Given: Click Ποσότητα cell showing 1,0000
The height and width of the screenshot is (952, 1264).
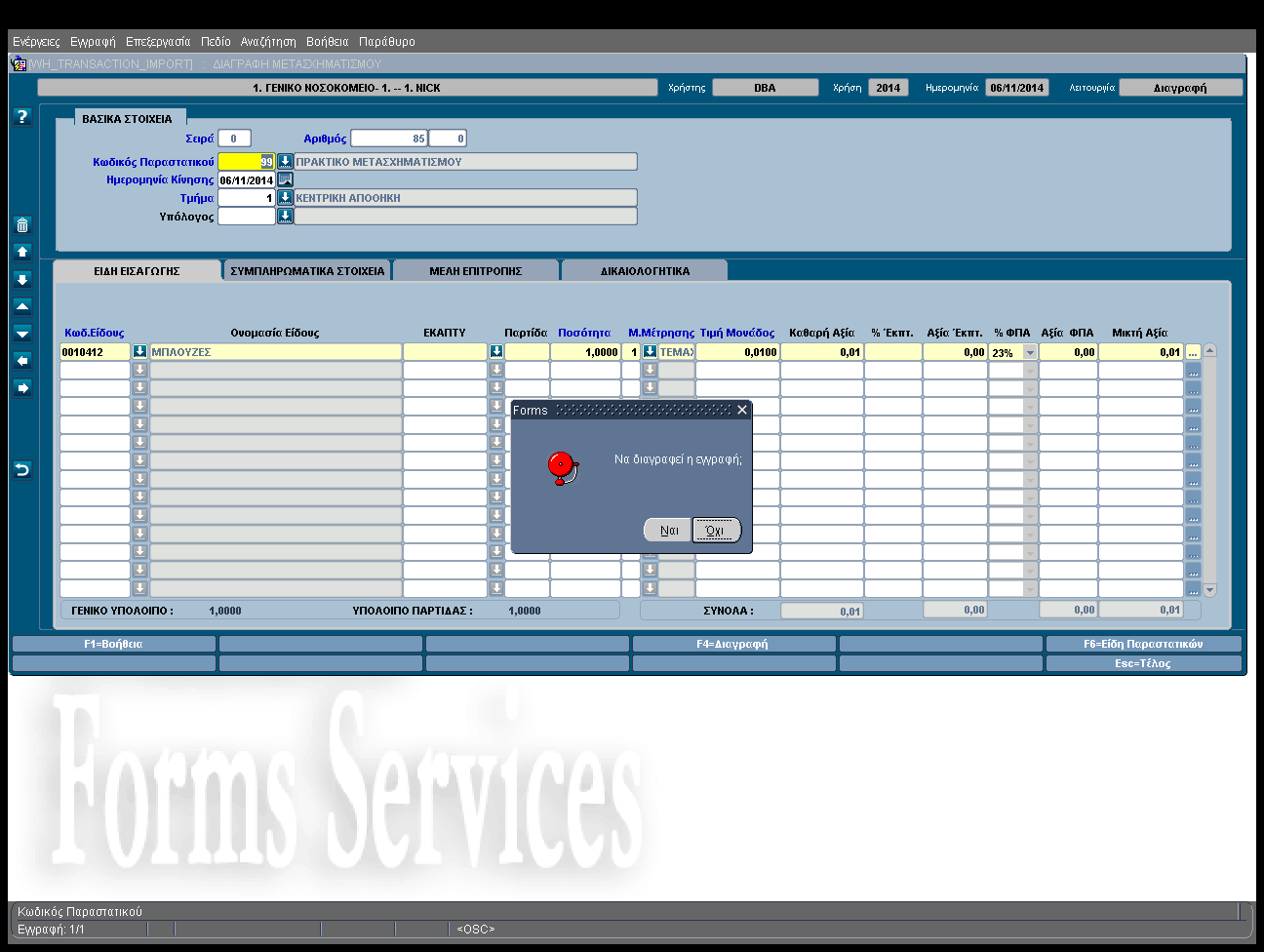Looking at the screenshot, I should click(586, 352).
